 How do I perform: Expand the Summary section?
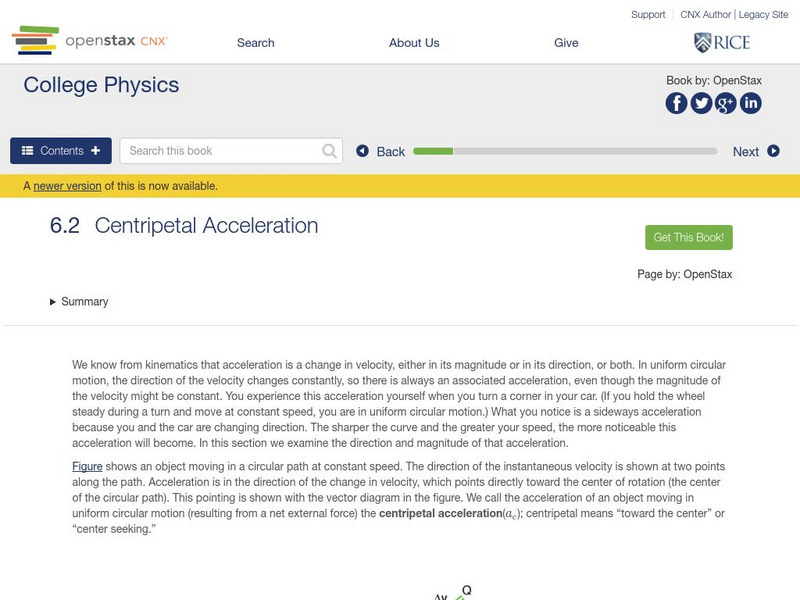coord(80,301)
